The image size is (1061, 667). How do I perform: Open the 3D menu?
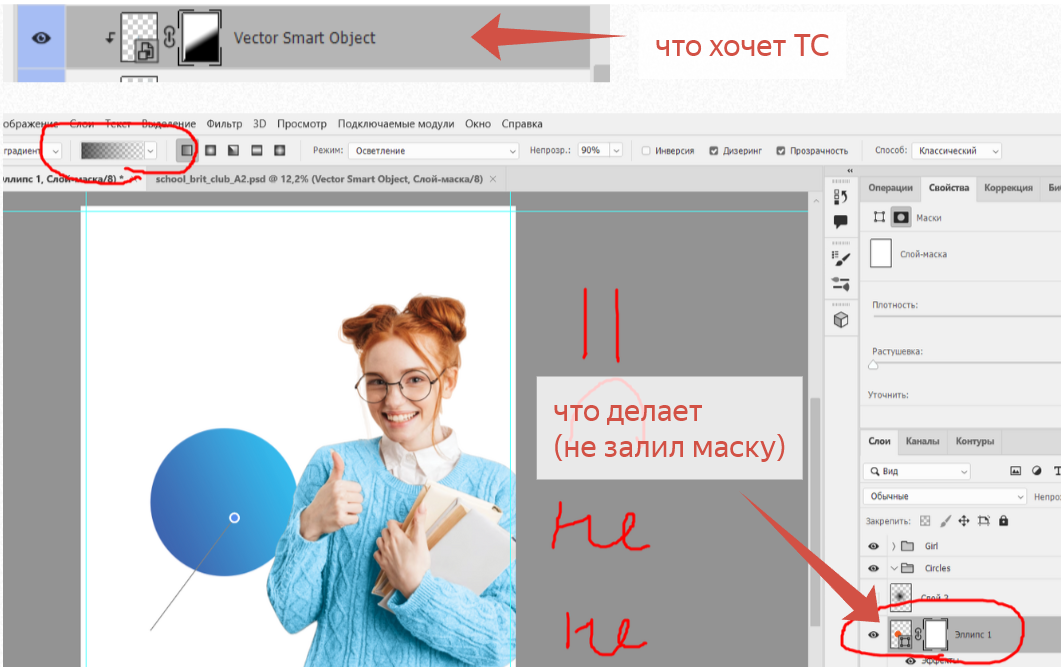pyautogui.click(x=259, y=124)
